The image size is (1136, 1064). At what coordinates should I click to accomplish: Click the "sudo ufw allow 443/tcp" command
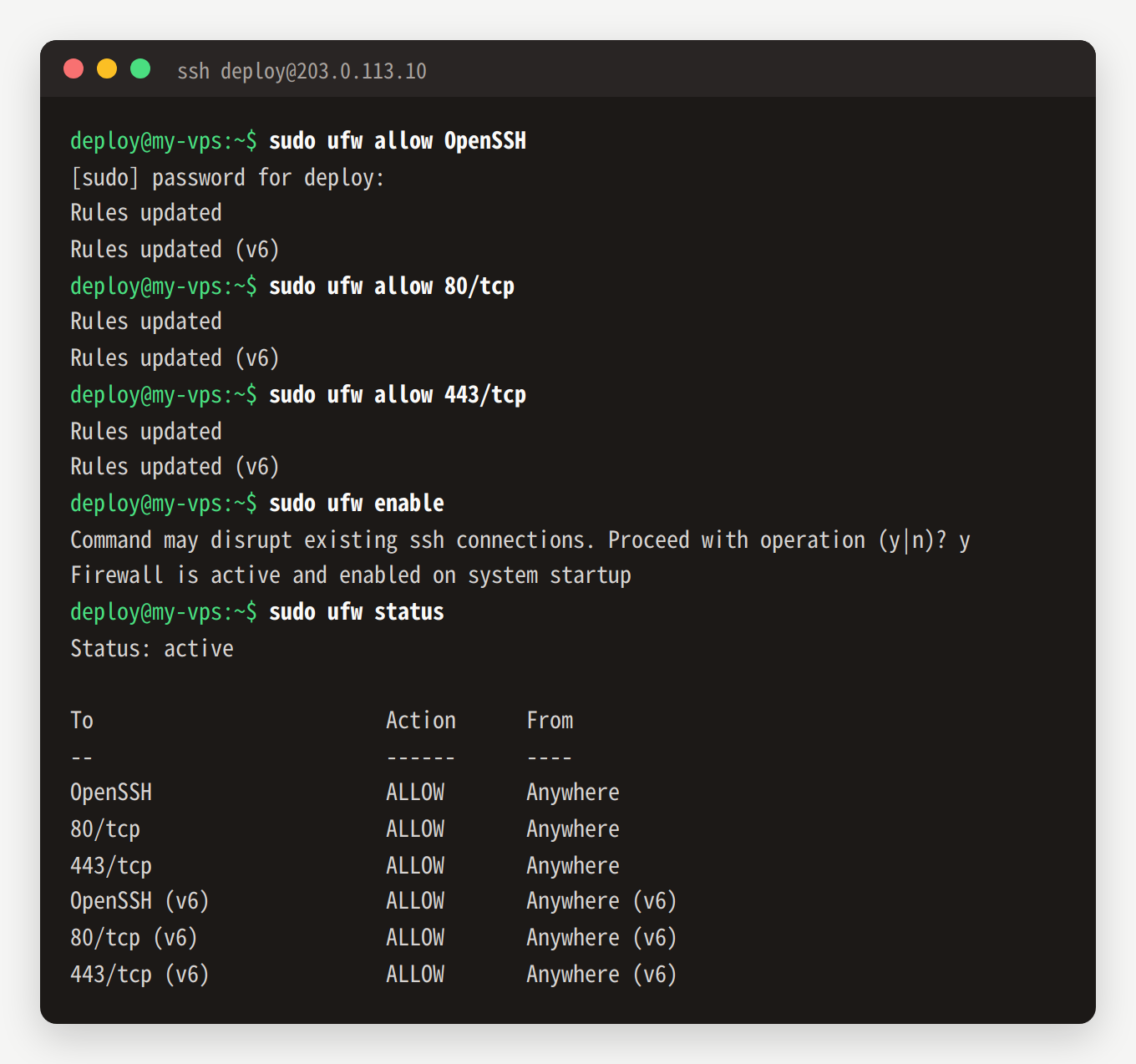coord(398,395)
